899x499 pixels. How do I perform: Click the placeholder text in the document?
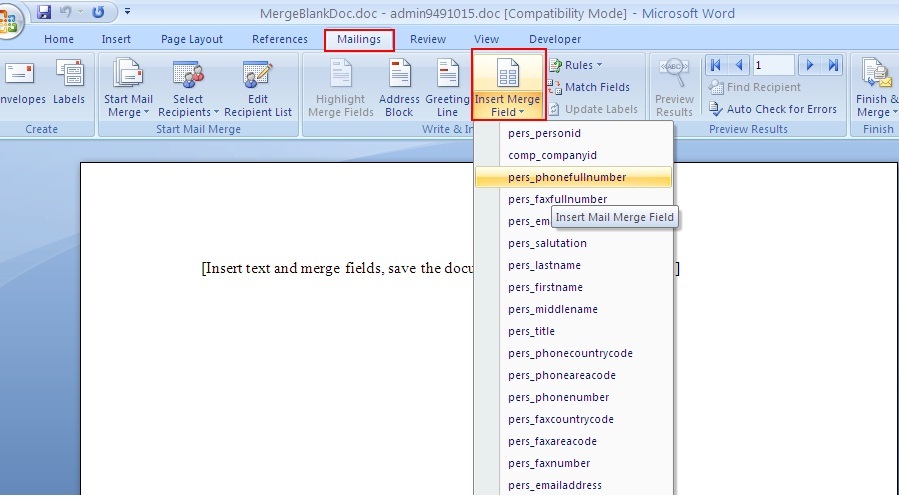[337, 268]
